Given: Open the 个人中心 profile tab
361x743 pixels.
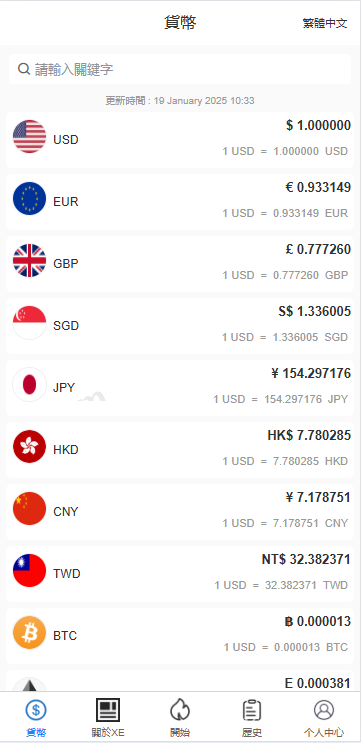Looking at the screenshot, I should pos(324,718).
